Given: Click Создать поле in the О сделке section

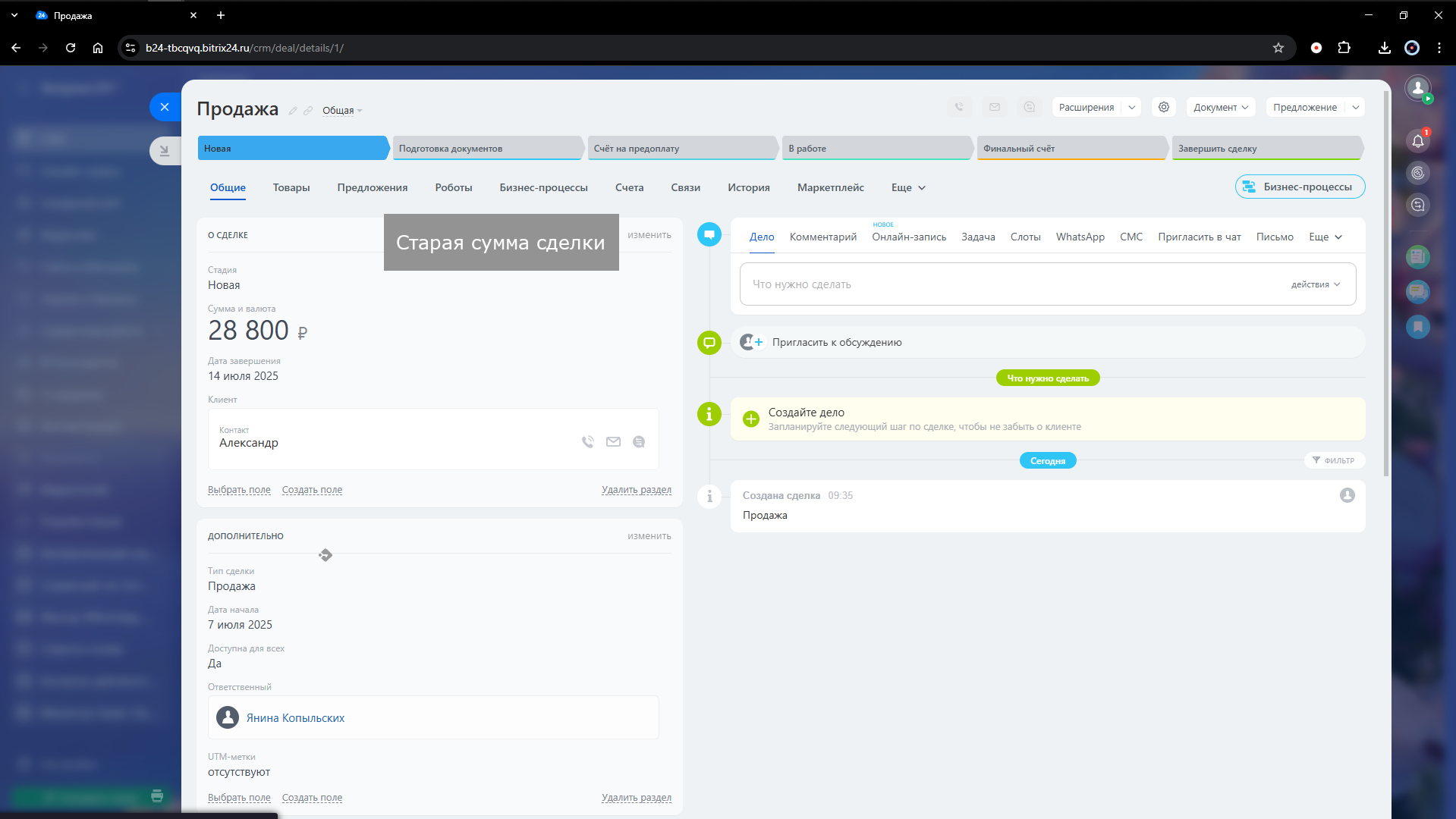Looking at the screenshot, I should coord(312,490).
